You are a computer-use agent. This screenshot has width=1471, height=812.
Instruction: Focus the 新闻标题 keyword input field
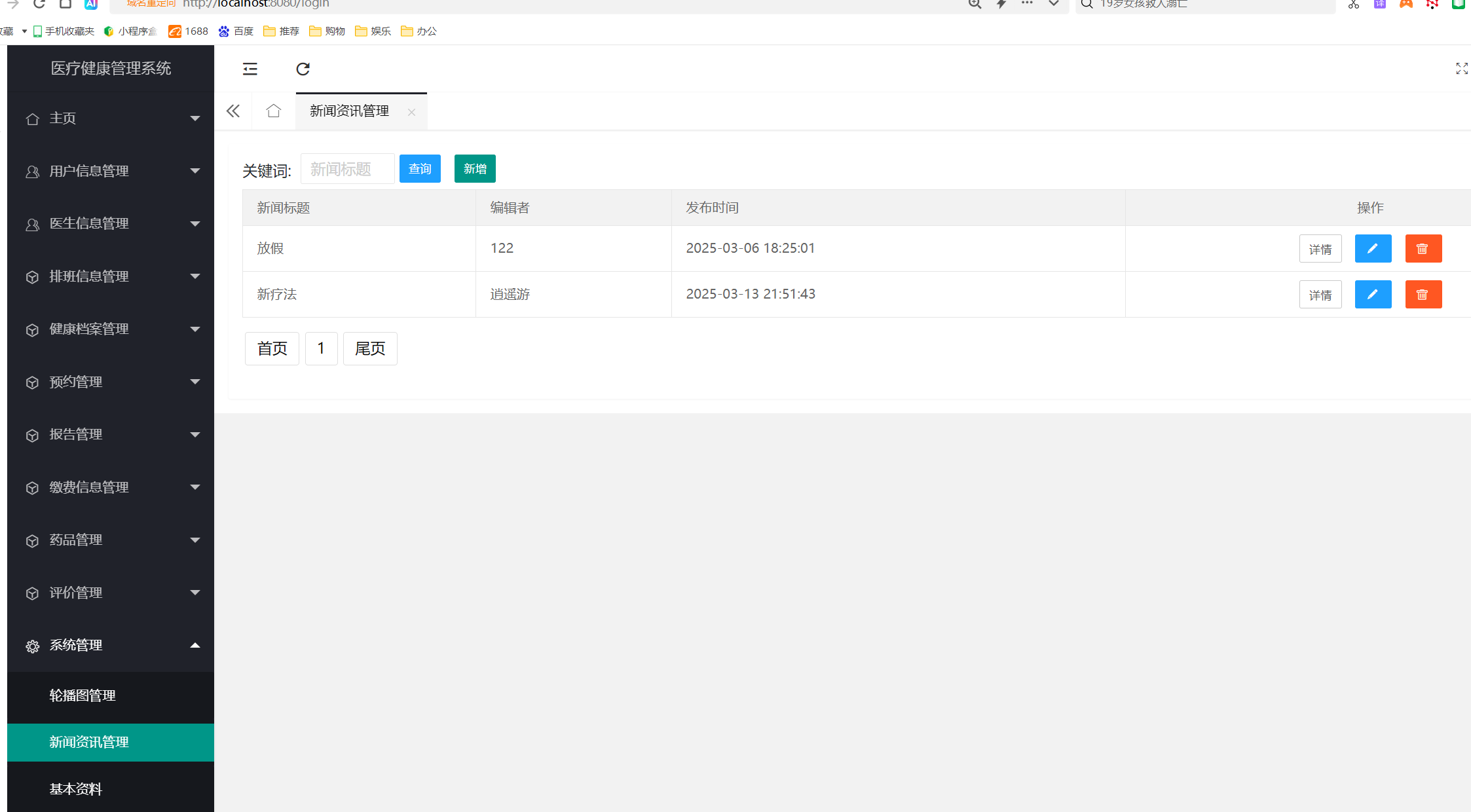tap(347, 169)
